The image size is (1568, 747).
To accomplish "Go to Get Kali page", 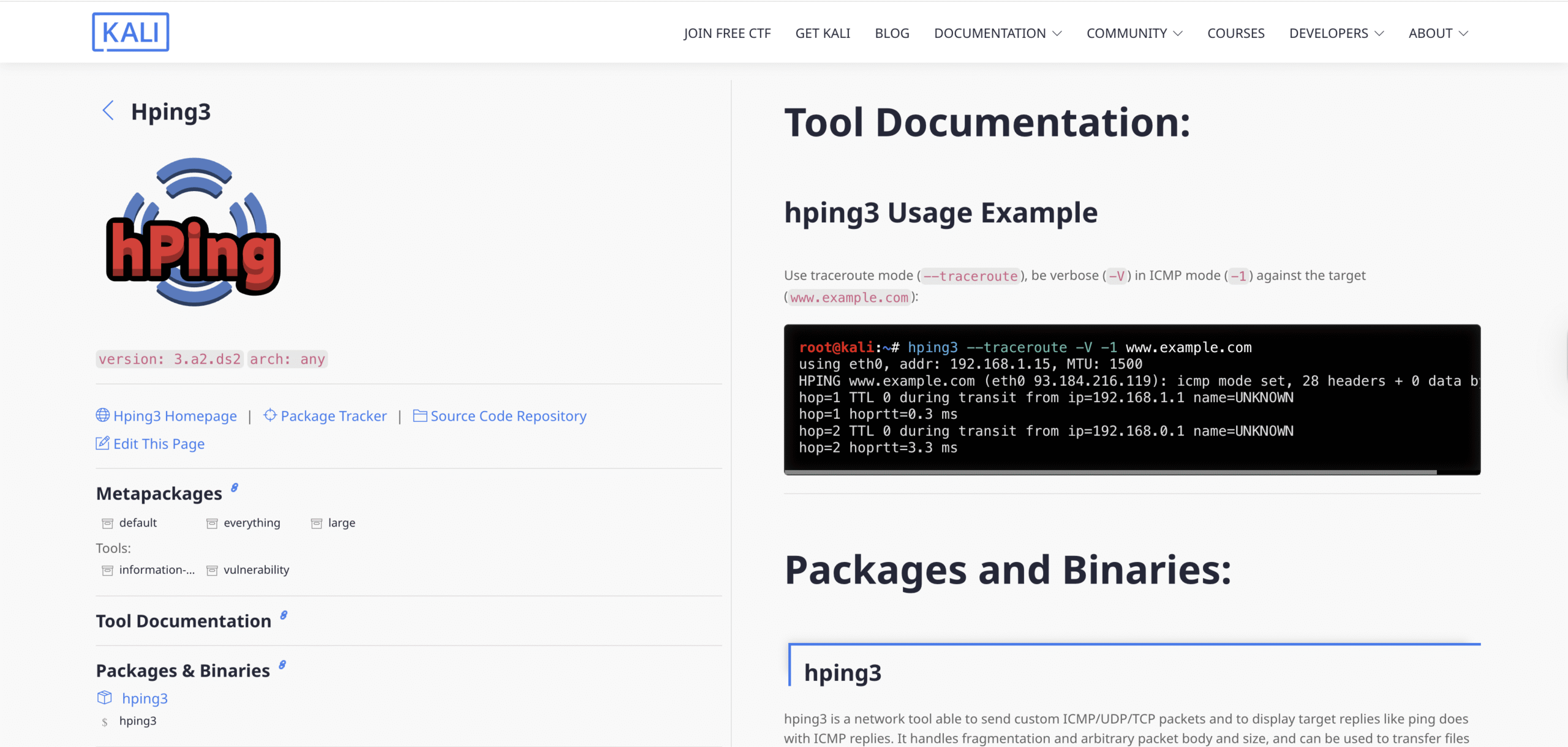I will 823,33.
